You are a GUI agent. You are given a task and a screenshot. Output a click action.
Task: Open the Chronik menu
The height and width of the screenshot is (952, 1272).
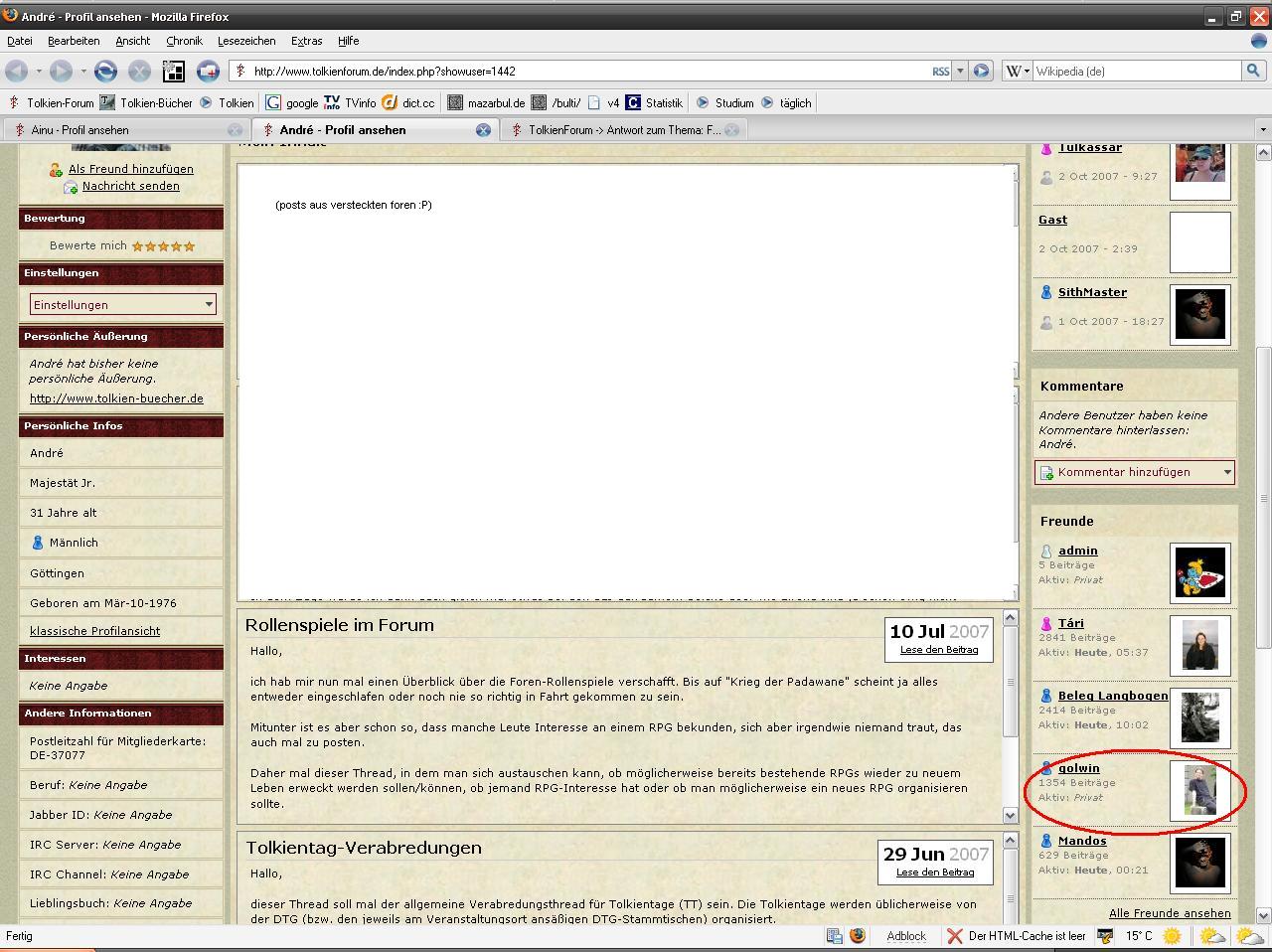click(x=184, y=41)
